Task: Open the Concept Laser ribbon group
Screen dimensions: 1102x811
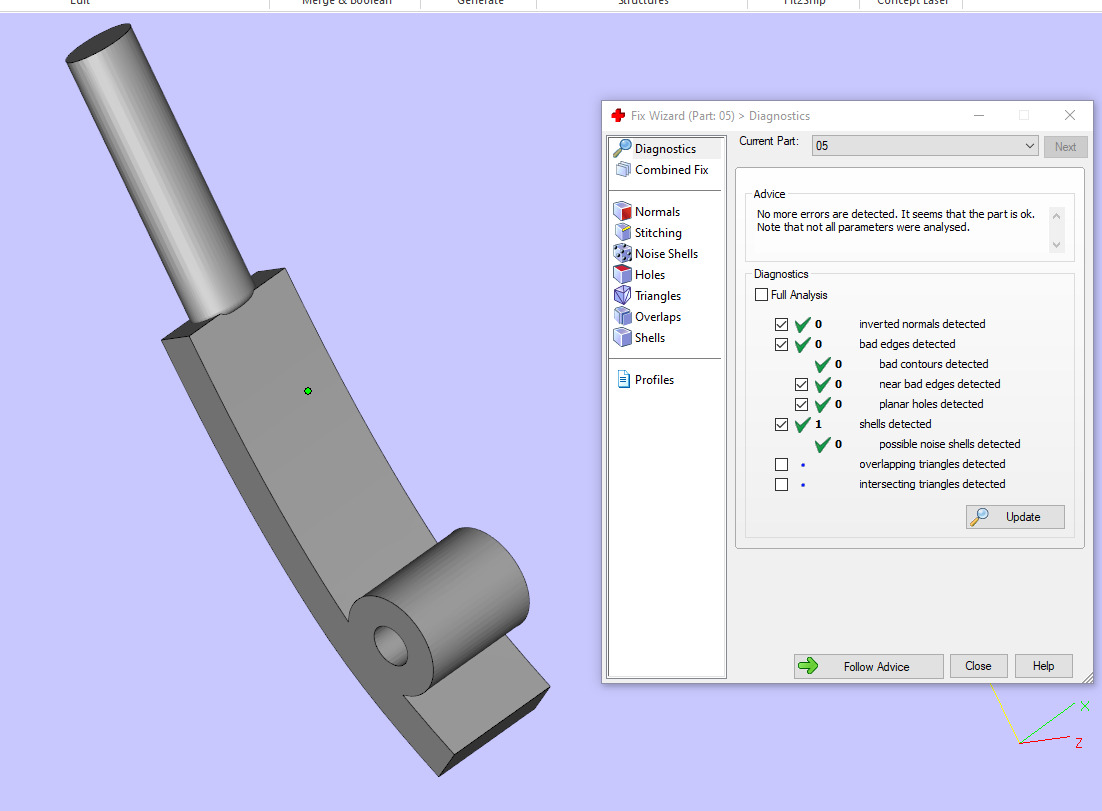Action: (912, 3)
